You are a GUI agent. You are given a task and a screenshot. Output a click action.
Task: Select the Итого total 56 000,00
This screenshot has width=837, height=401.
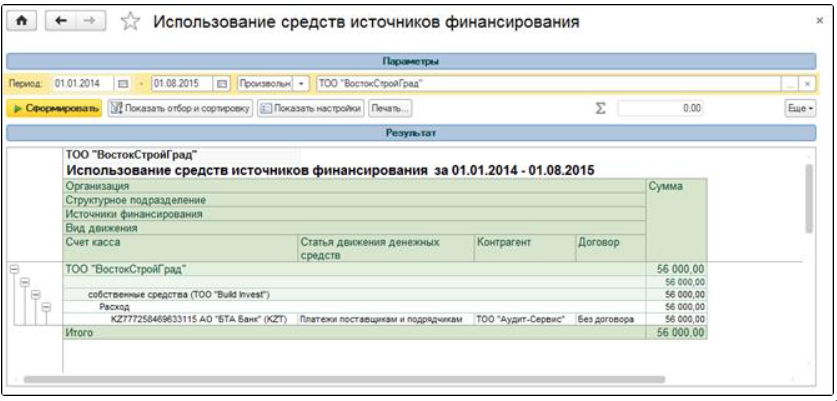click(x=676, y=333)
